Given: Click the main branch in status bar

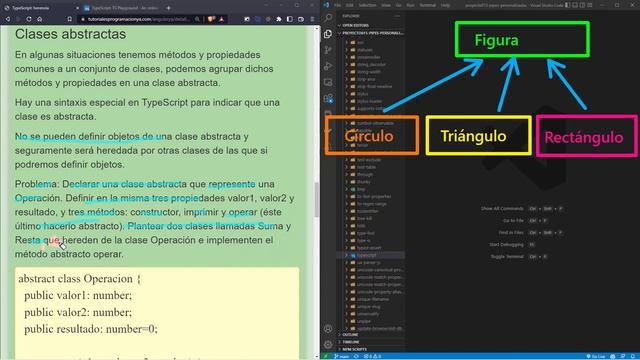Looking at the screenshot, I should 342,356.
